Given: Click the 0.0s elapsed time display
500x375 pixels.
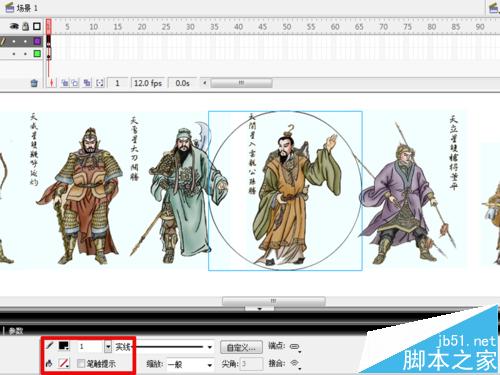Looking at the screenshot, I should coord(182,83).
